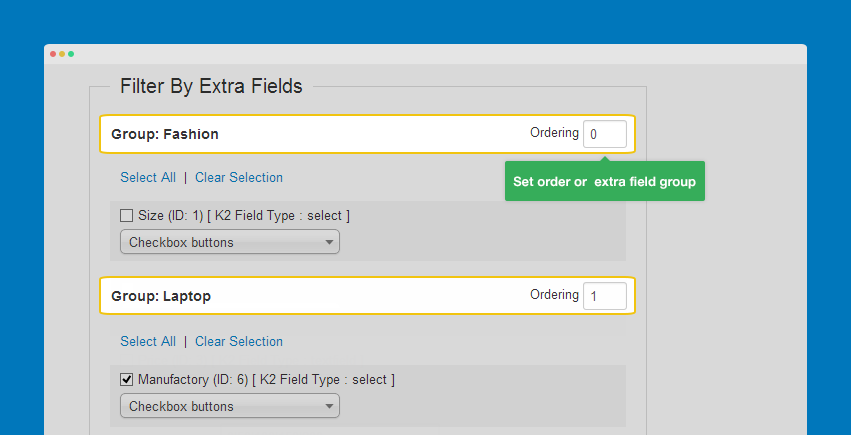Click the red window dot
The image size is (851, 435).
tap(53, 54)
